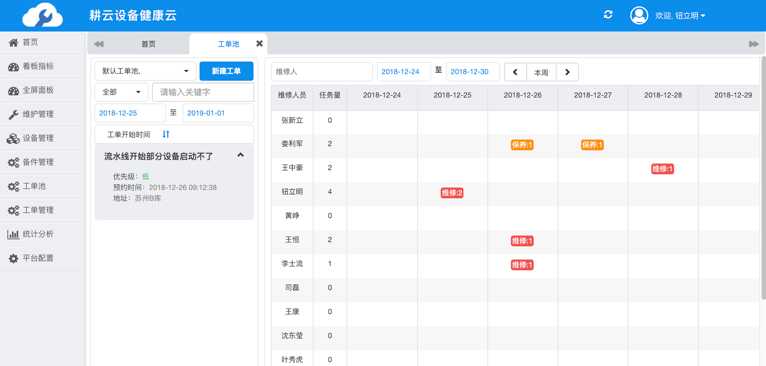Click the 2018-12-30 schedule end date
The height and width of the screenshot is (366, 766).
pyautogui.click(x=472, y=72)
